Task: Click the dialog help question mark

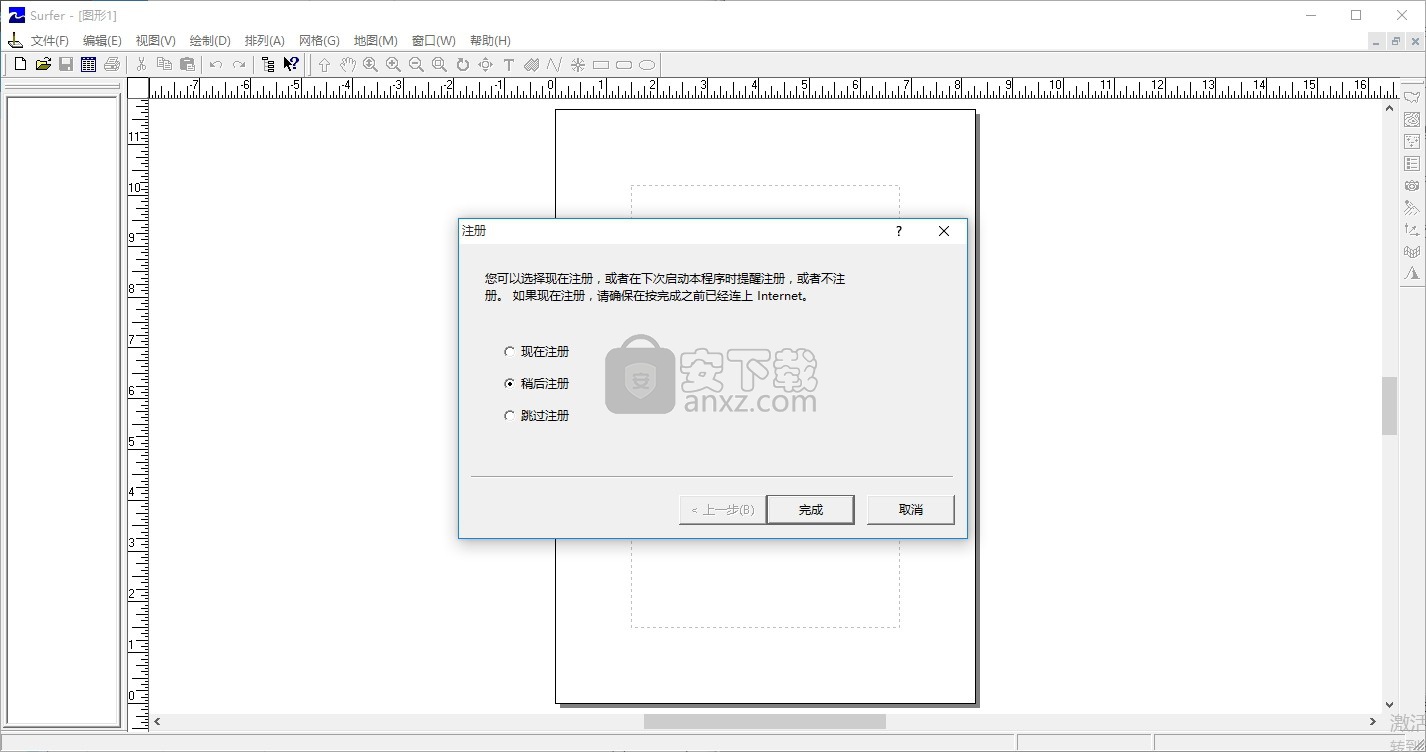Action: pos(898,231)
